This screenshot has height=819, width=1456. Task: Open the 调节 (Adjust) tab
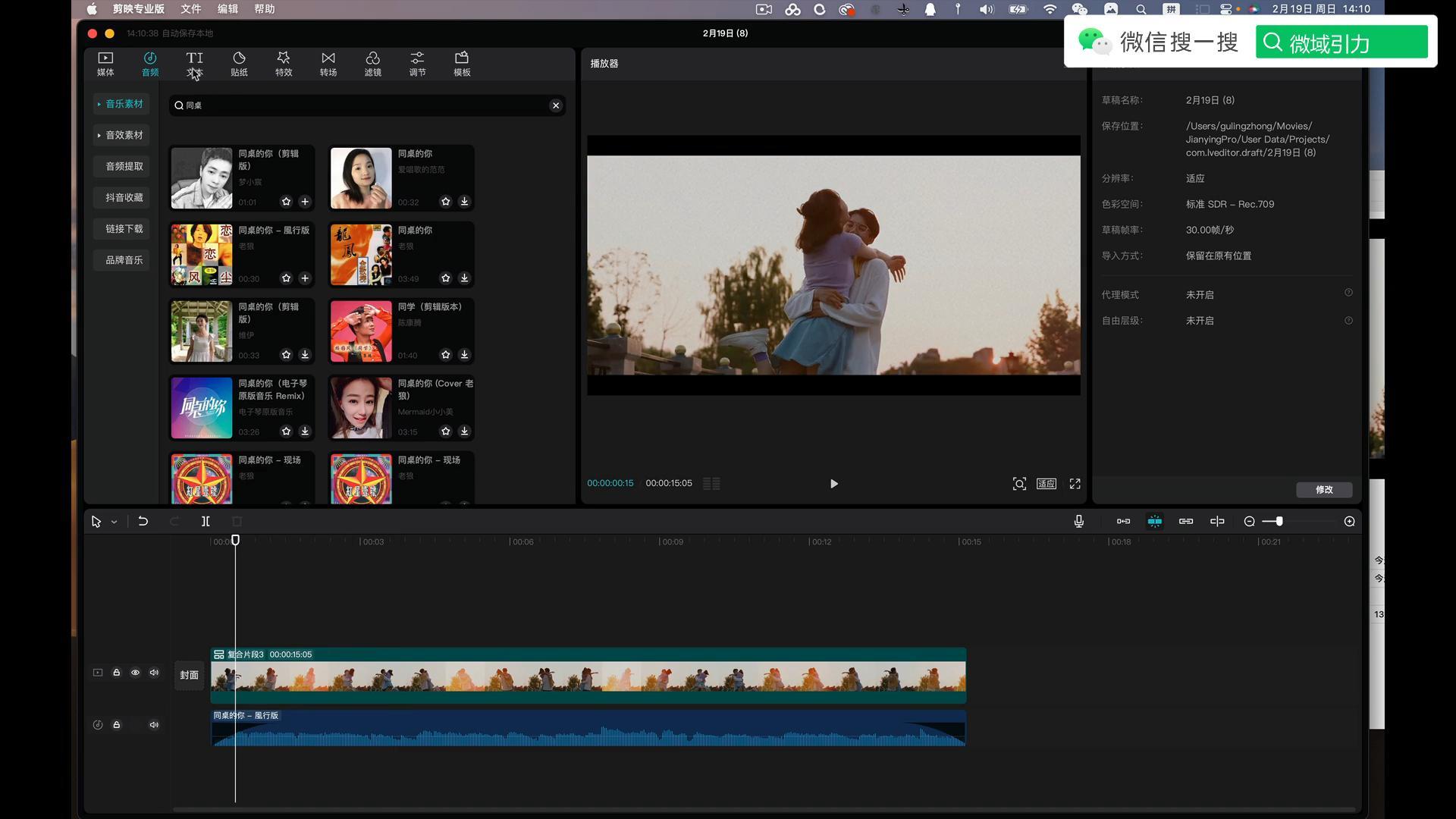tap(417, 64)
